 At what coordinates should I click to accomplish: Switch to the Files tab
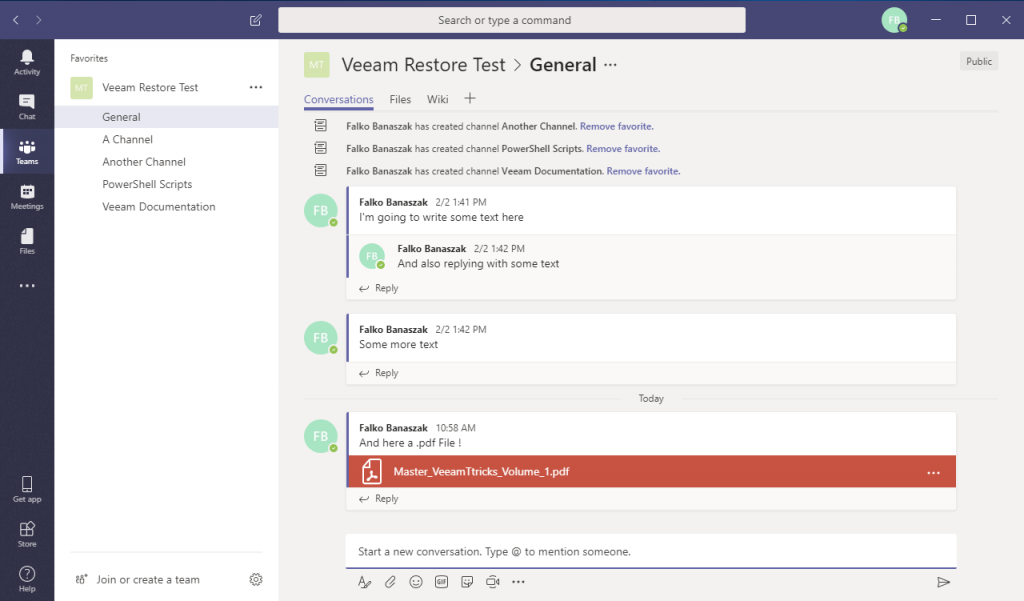coord(400,99)
